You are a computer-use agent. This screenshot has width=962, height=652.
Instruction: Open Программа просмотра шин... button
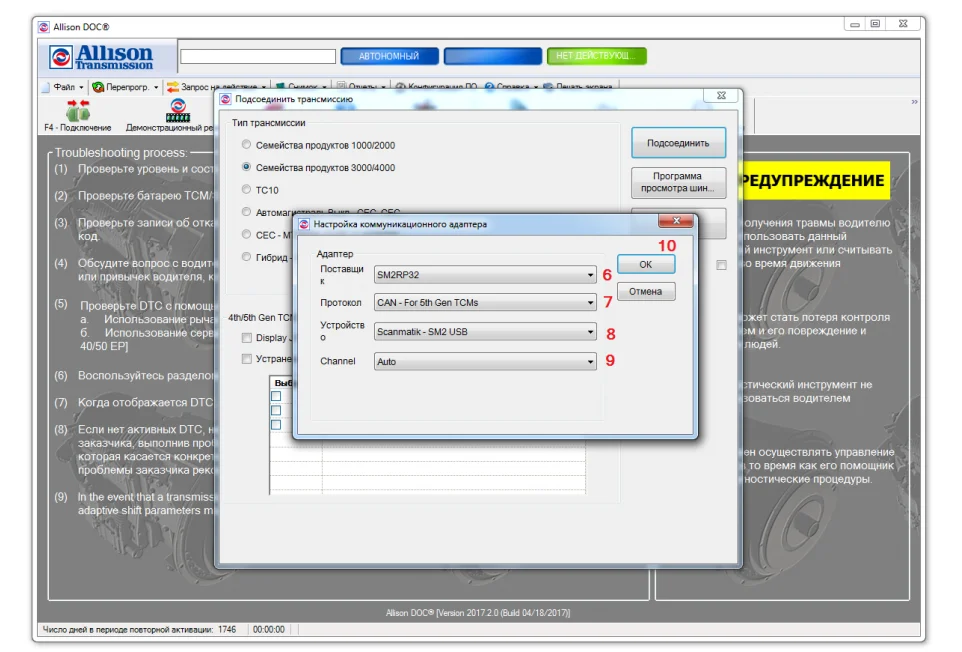[678, 182]
